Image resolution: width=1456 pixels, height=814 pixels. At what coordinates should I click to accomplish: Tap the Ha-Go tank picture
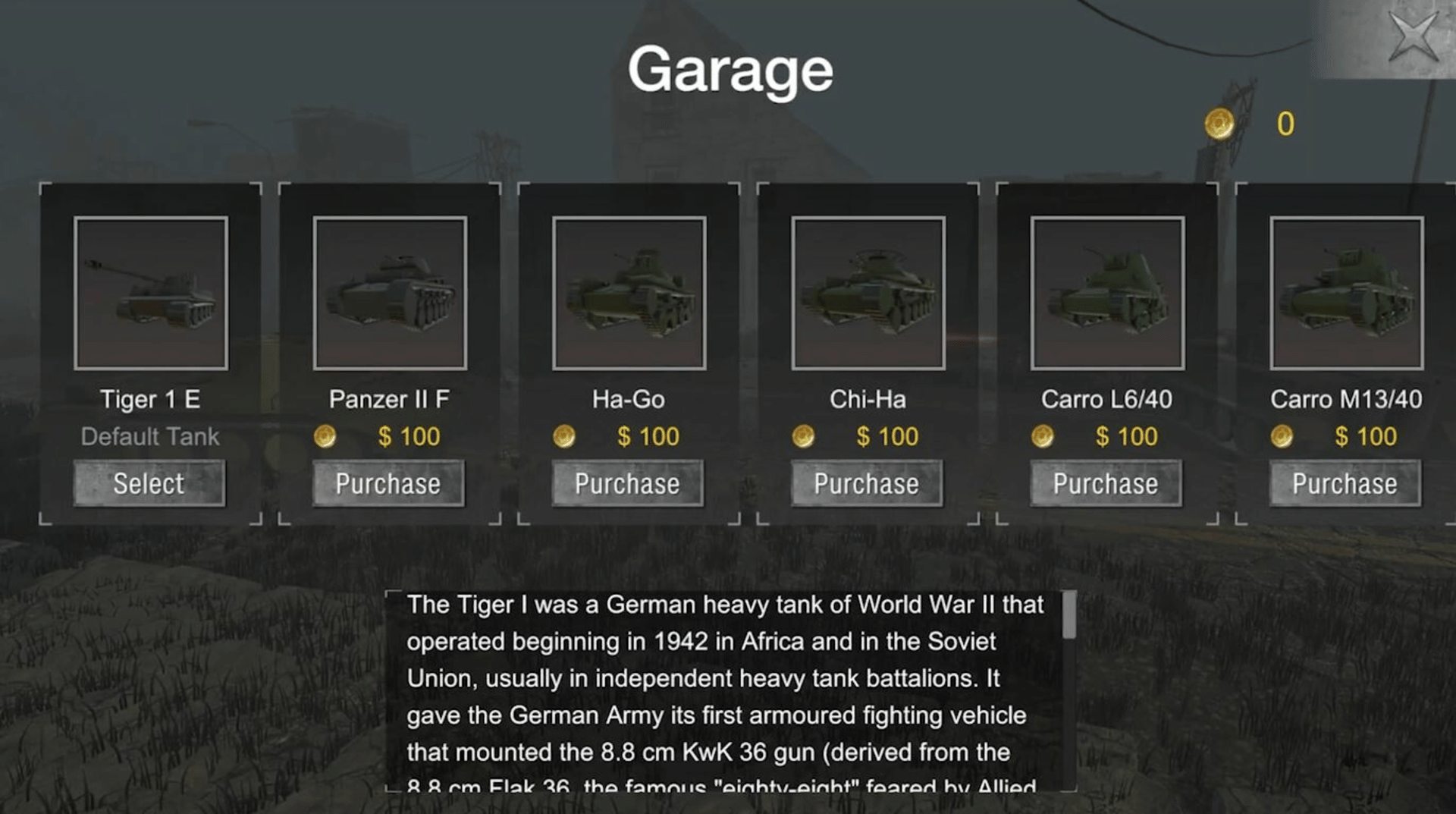(629, 294)
